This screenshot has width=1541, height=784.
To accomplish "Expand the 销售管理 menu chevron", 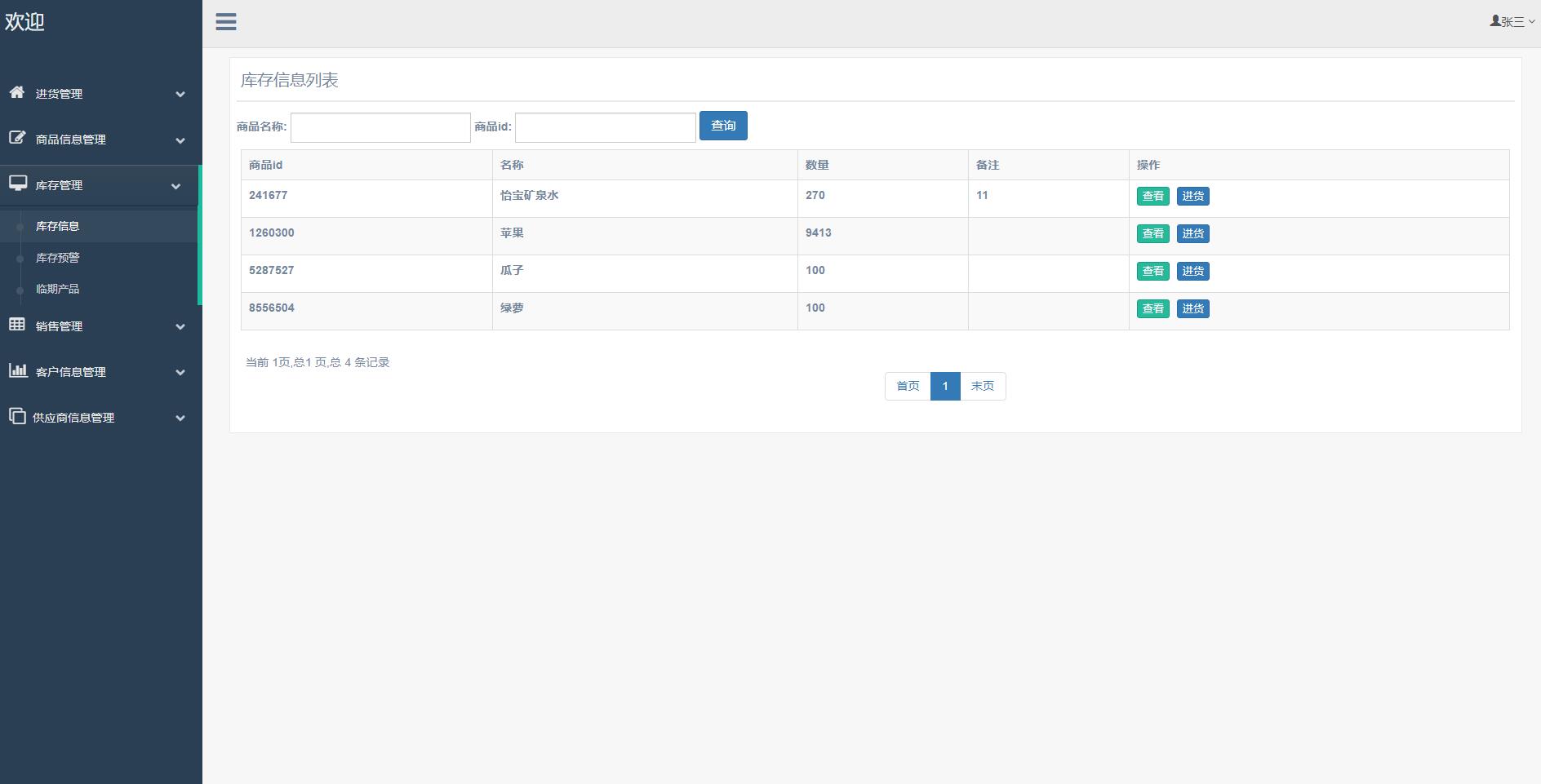I will click(180, 327).
